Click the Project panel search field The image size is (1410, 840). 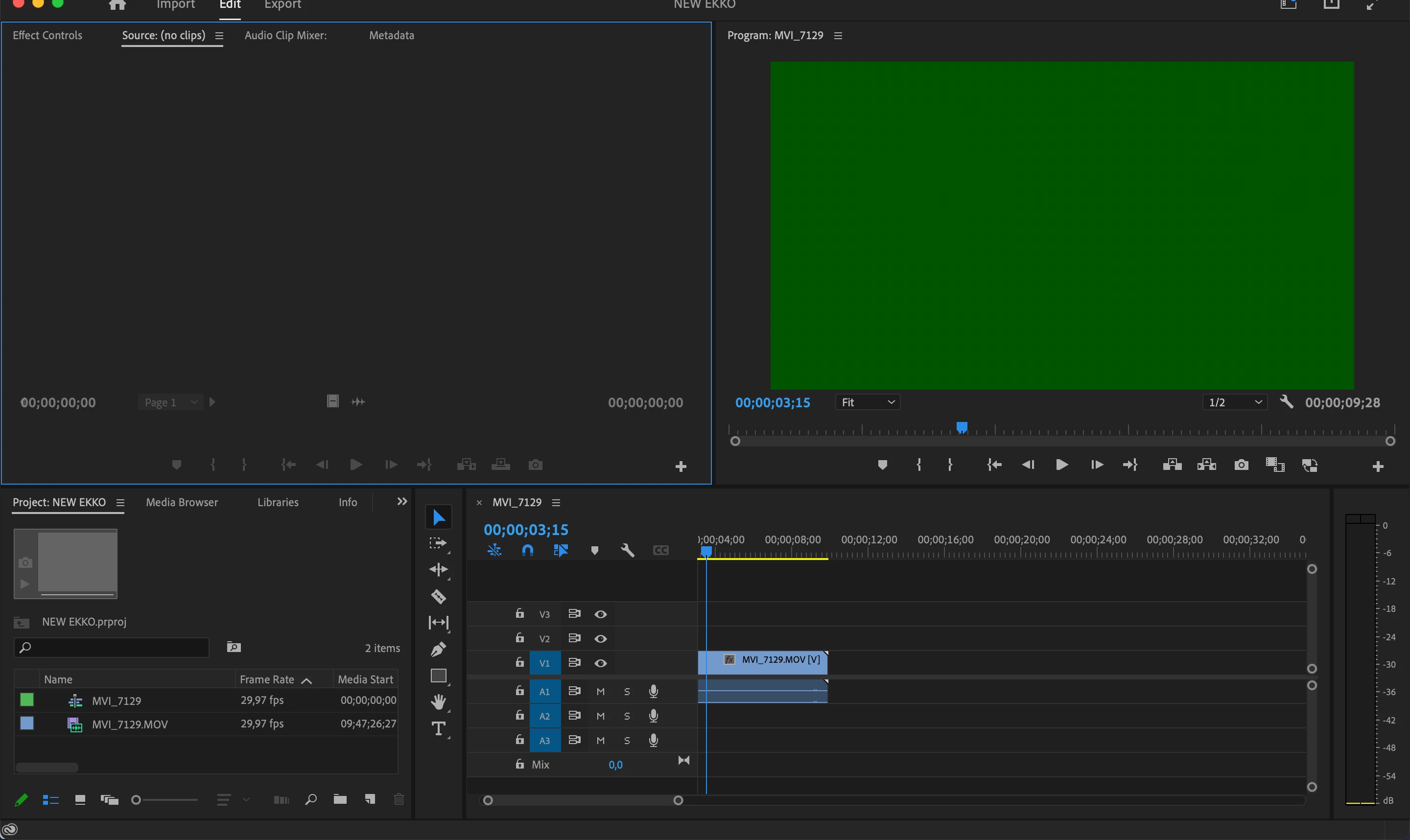tap(112, 648)
